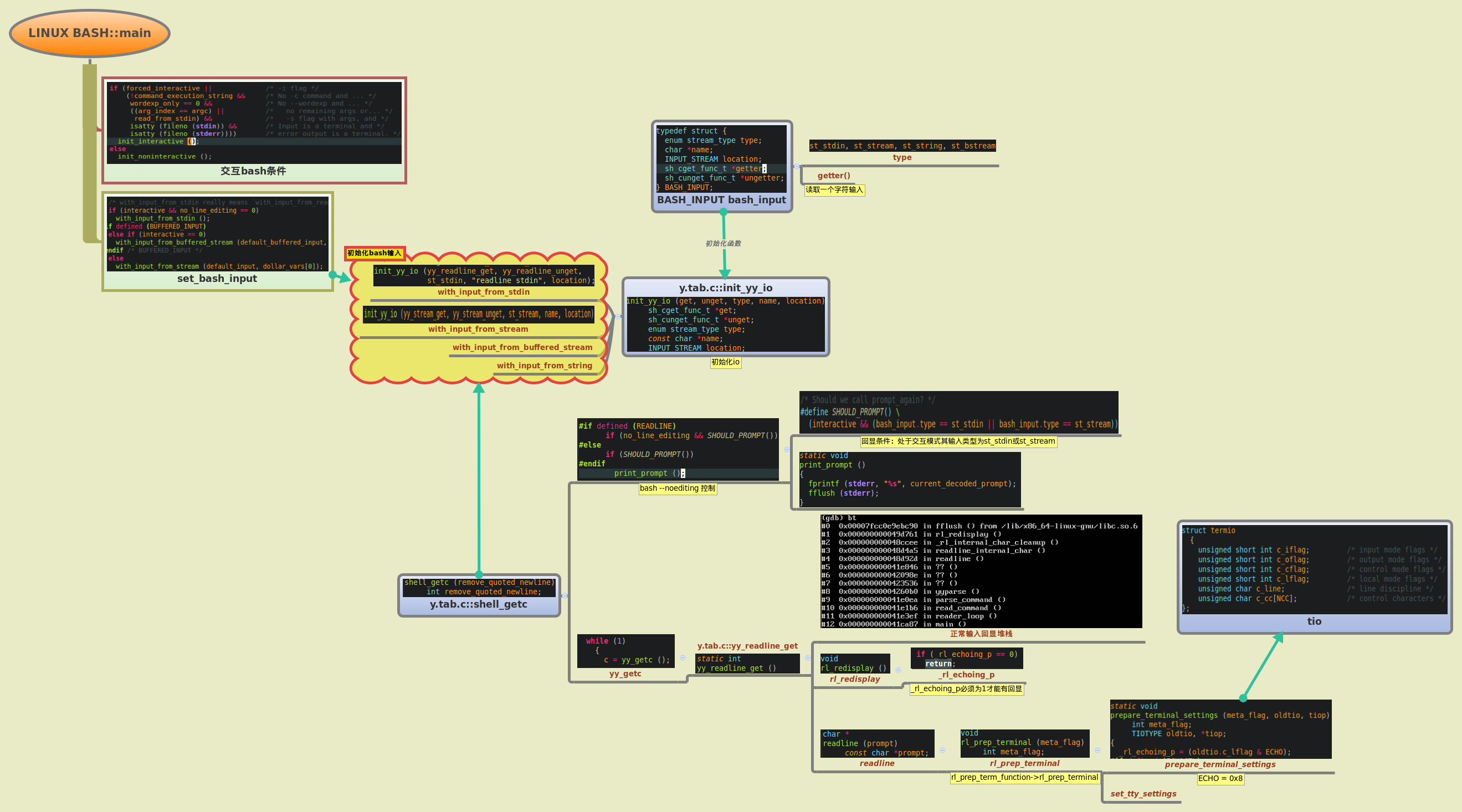
Task: Click the 回显条件 yellow note
Action: (x=958, y=441)
